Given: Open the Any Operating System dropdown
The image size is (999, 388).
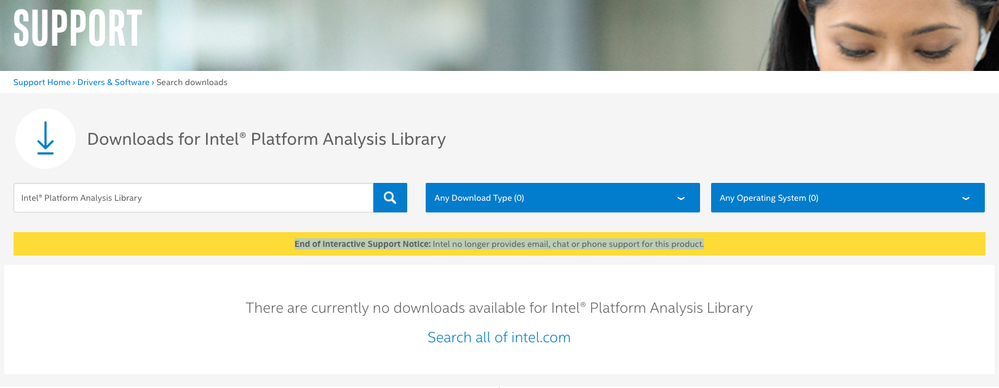Looking at the screenshot, I should tap(847, 198).
